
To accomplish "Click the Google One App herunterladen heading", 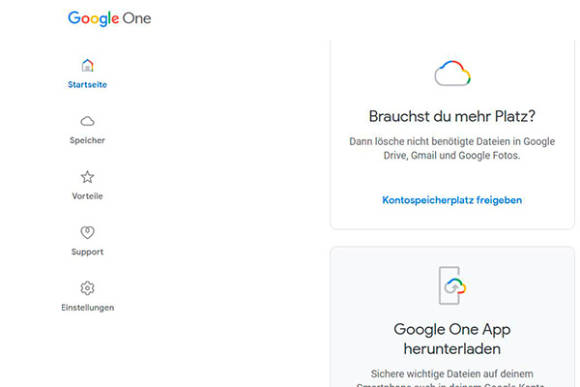I will (452, 339).
